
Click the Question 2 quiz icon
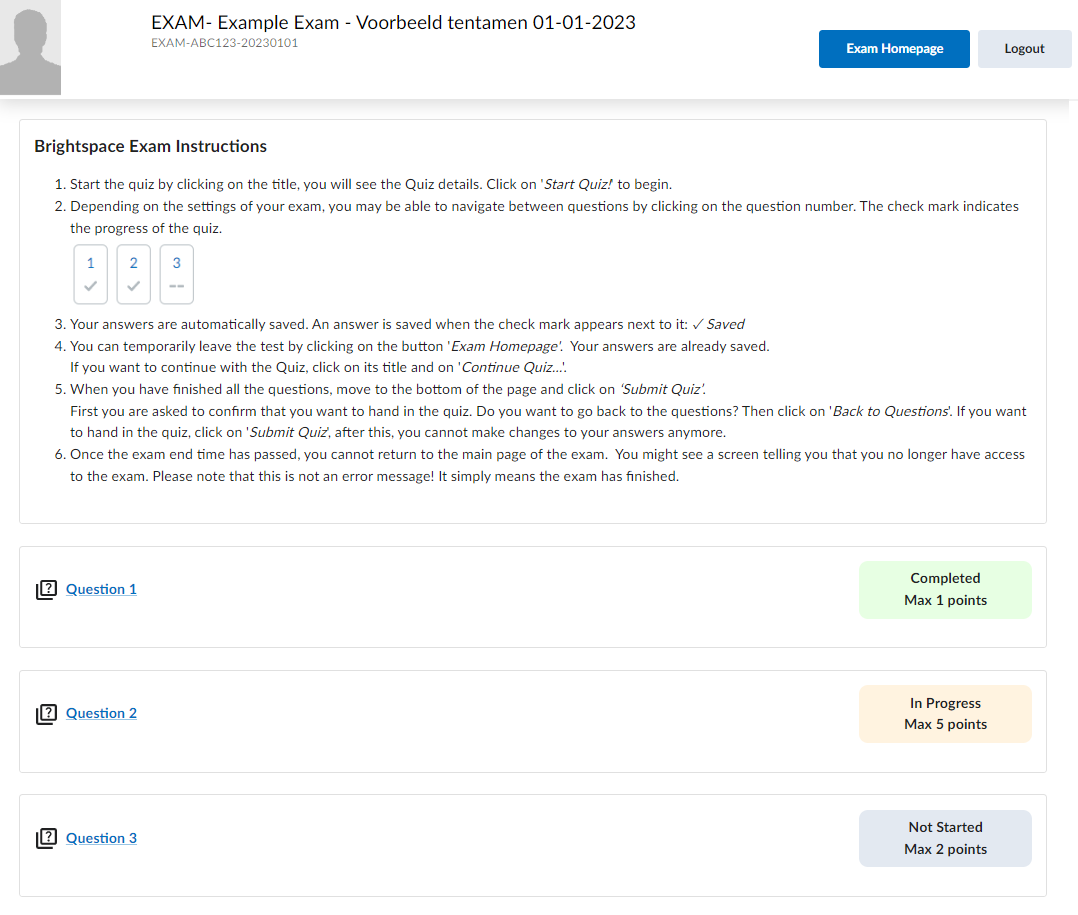[x=47, y=714]
